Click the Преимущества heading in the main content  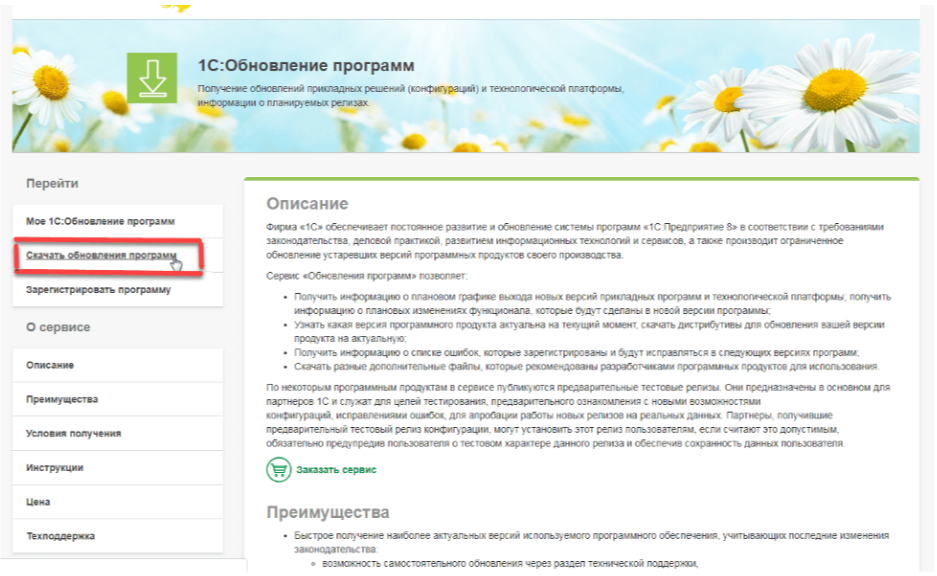pyautogui.click(x=327, y=513)
